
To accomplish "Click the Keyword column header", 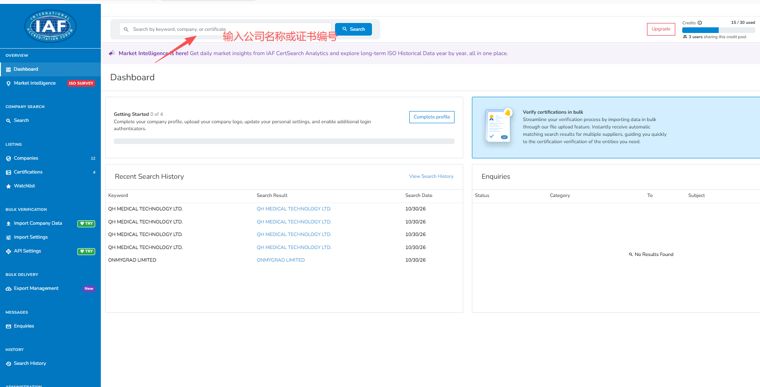I will (118, 195).
